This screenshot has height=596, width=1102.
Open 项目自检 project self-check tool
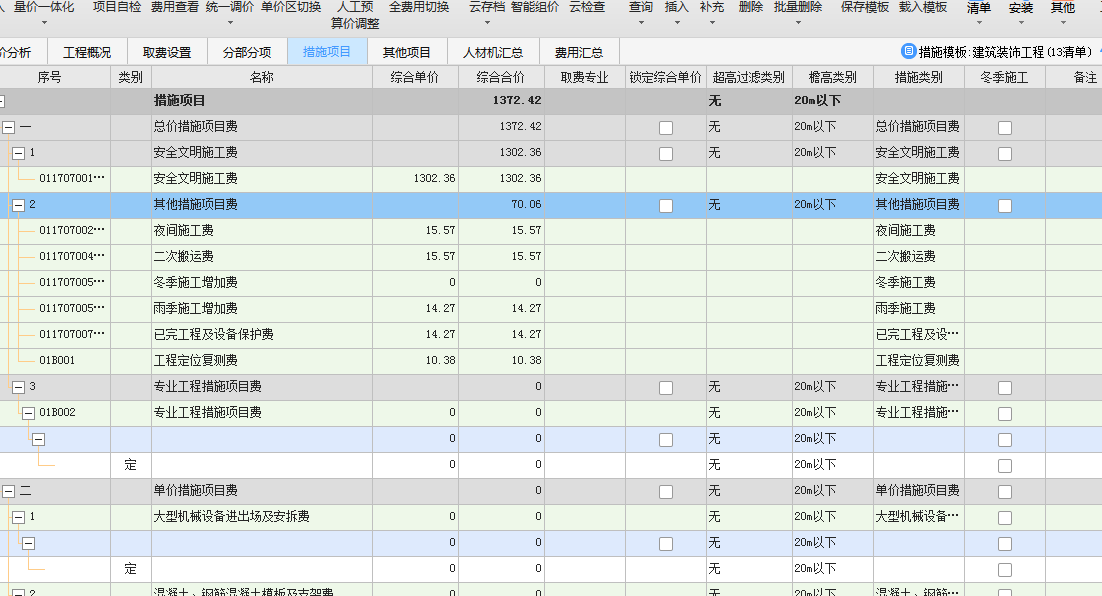[117, 8]
